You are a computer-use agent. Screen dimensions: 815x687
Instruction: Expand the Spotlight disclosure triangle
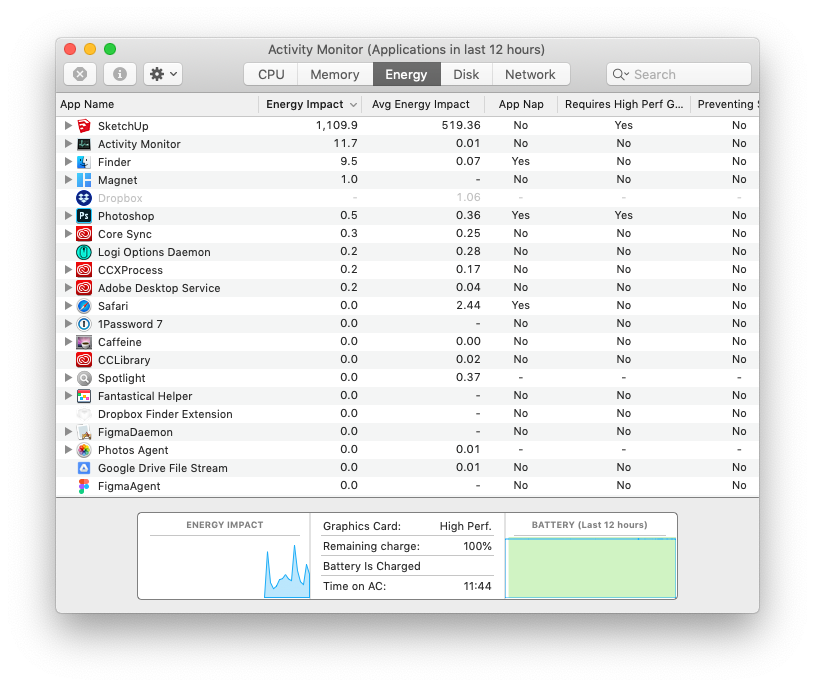[x=68, y=378]
